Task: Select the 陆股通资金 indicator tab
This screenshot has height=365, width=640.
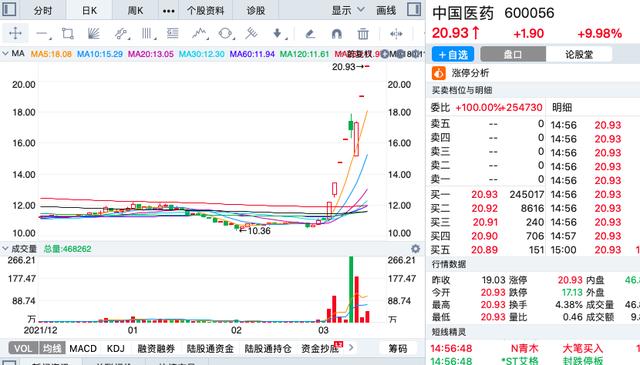Action: (210, 348)
